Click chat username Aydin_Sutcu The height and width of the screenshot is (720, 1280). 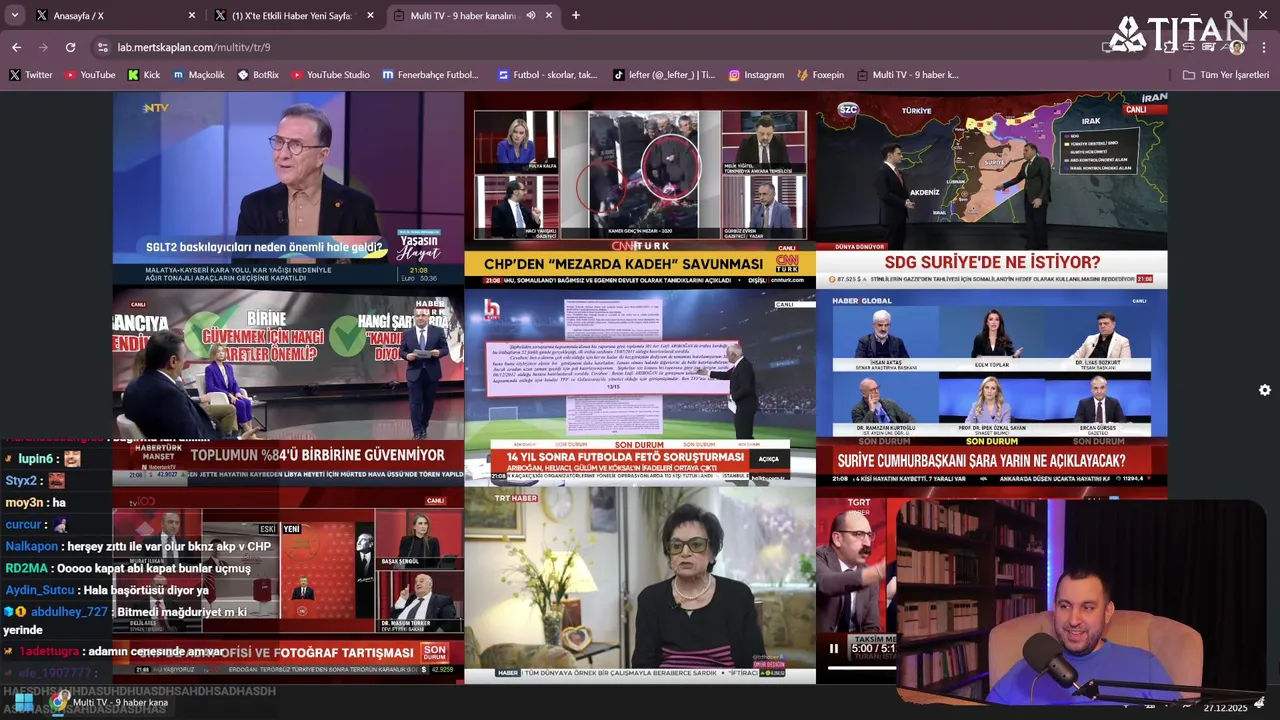[39, 590]
